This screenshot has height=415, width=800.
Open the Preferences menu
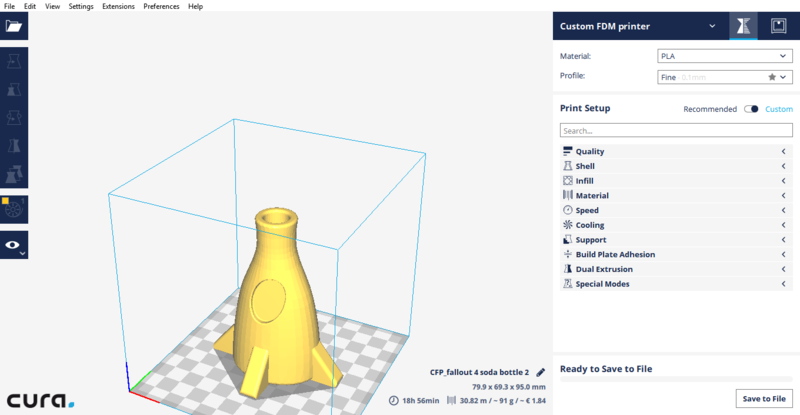[161, 6]
